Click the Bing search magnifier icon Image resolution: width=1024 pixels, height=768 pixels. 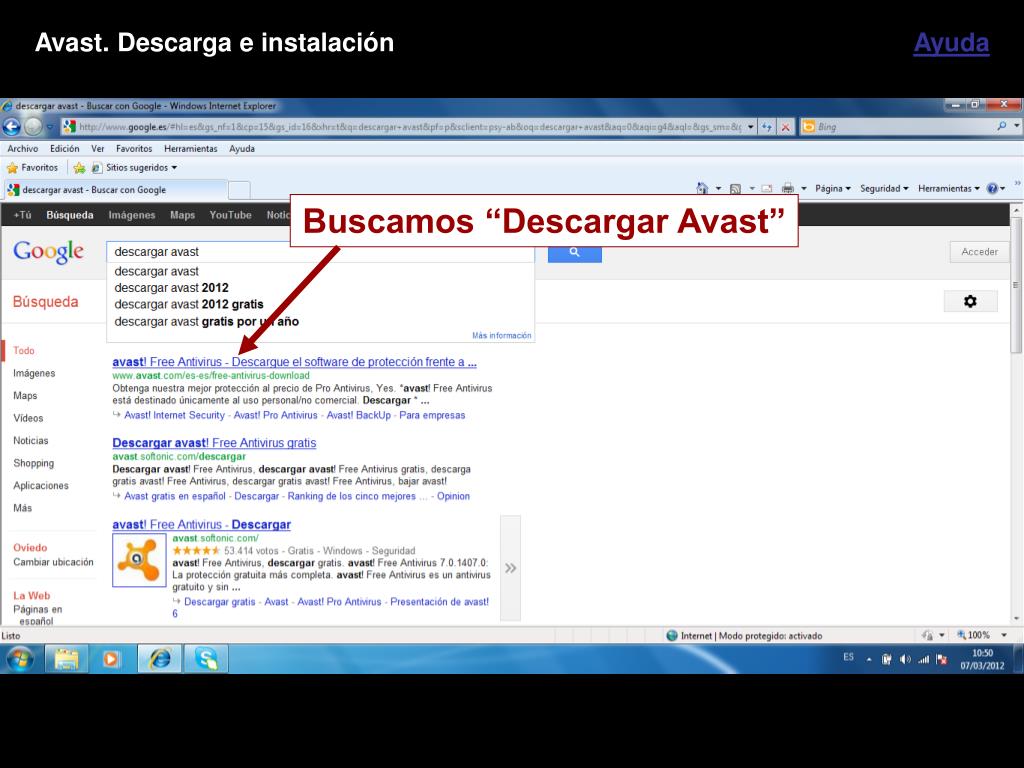1002,127
